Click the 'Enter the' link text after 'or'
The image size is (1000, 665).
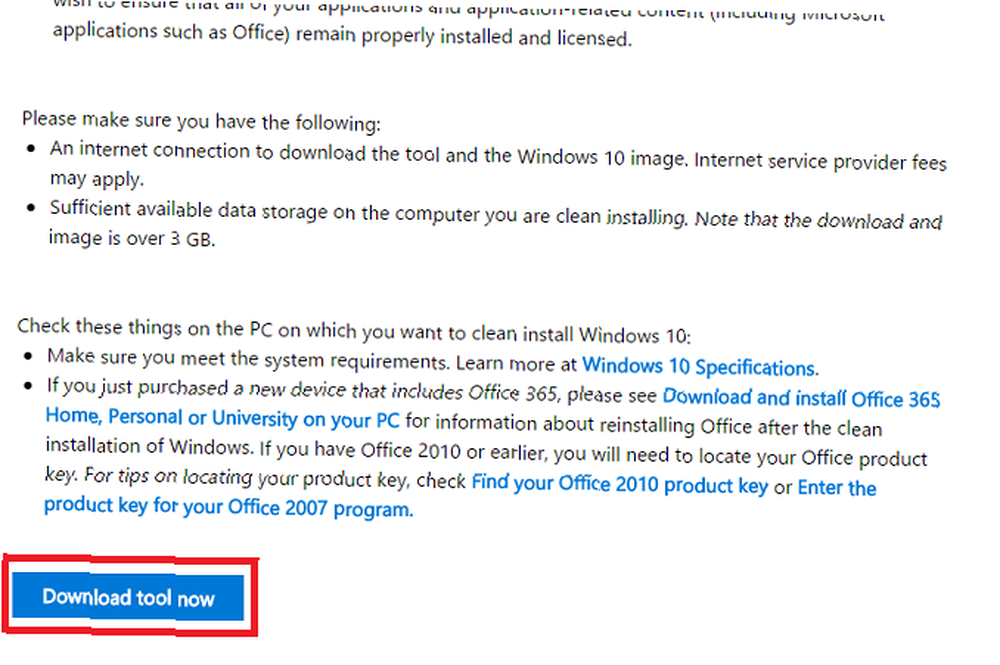pos(837,488)
